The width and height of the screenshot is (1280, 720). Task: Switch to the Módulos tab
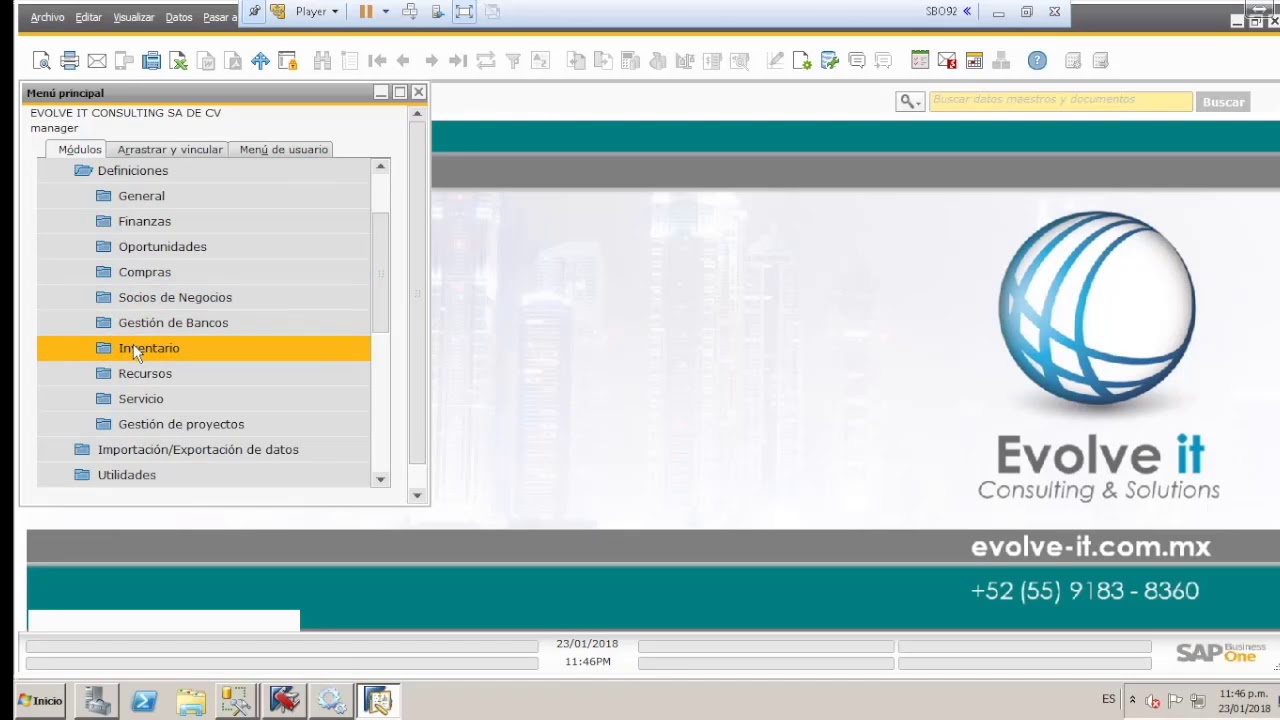tap(79, 149)
